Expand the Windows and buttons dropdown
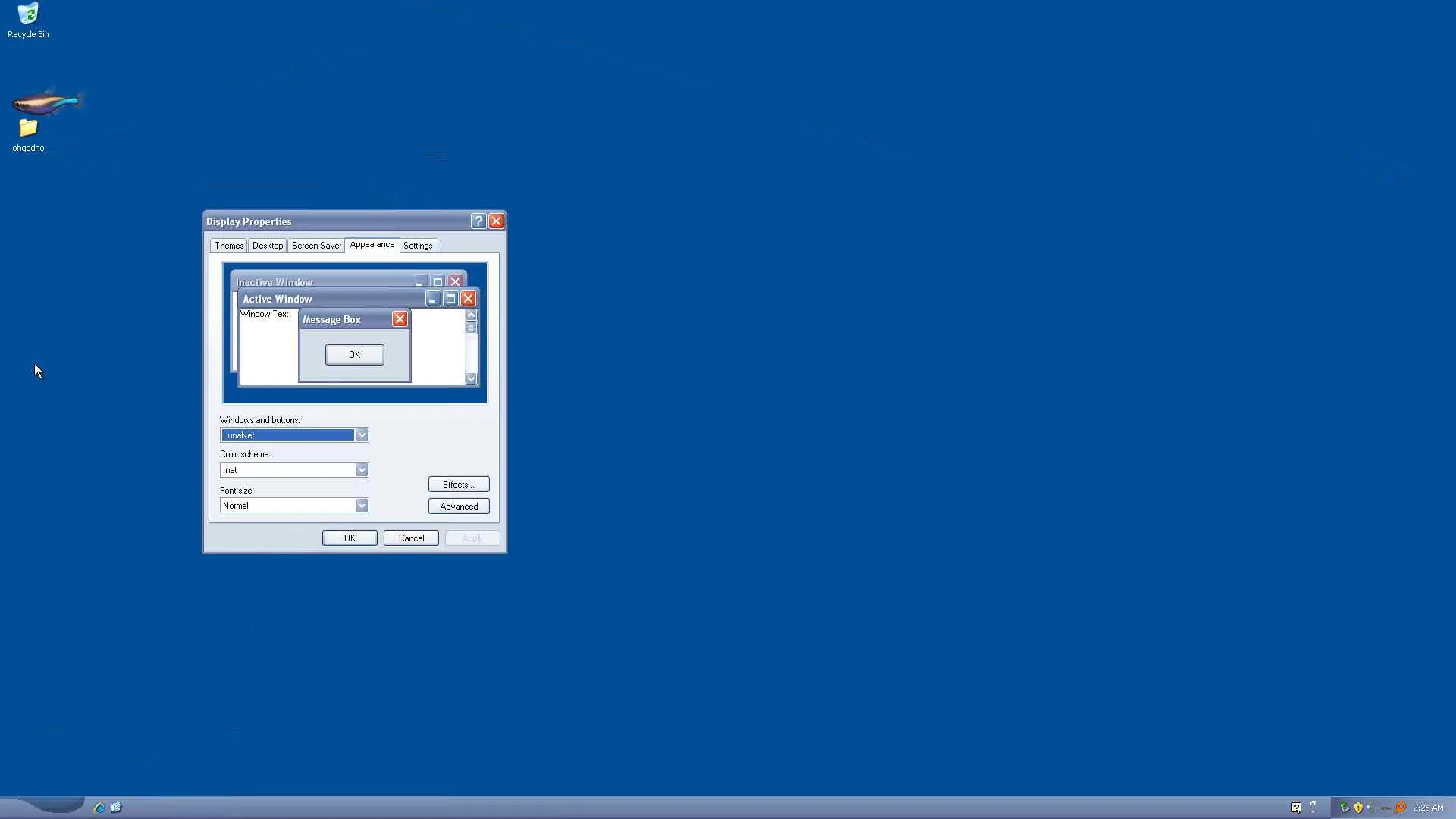 (x=362, y=435)
